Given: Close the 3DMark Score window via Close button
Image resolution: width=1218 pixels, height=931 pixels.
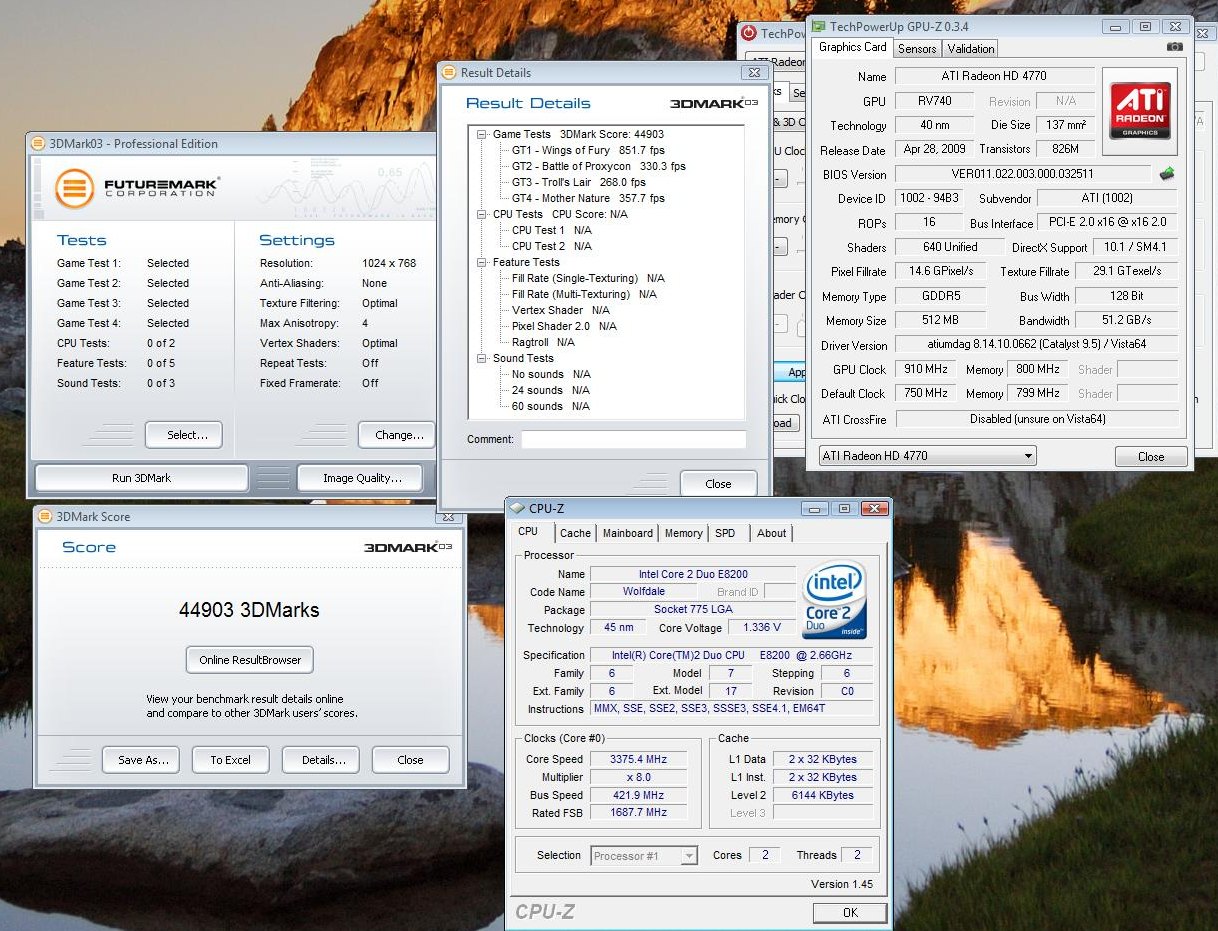Looking at the screenshot, I should (x=411, y=760).
